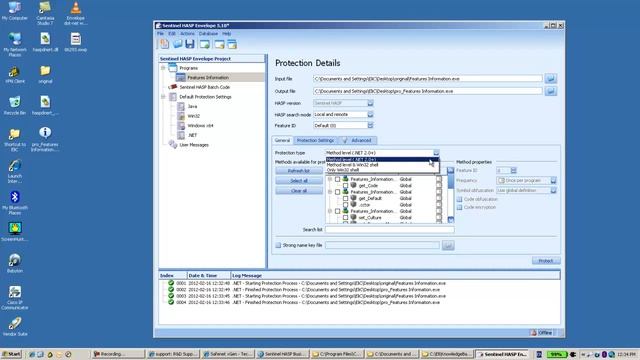Viewport: 640px width, 360px height.
Task: Click toolbar window icon with green arrow
Action: pyautogui.click(x=204, y=44)
